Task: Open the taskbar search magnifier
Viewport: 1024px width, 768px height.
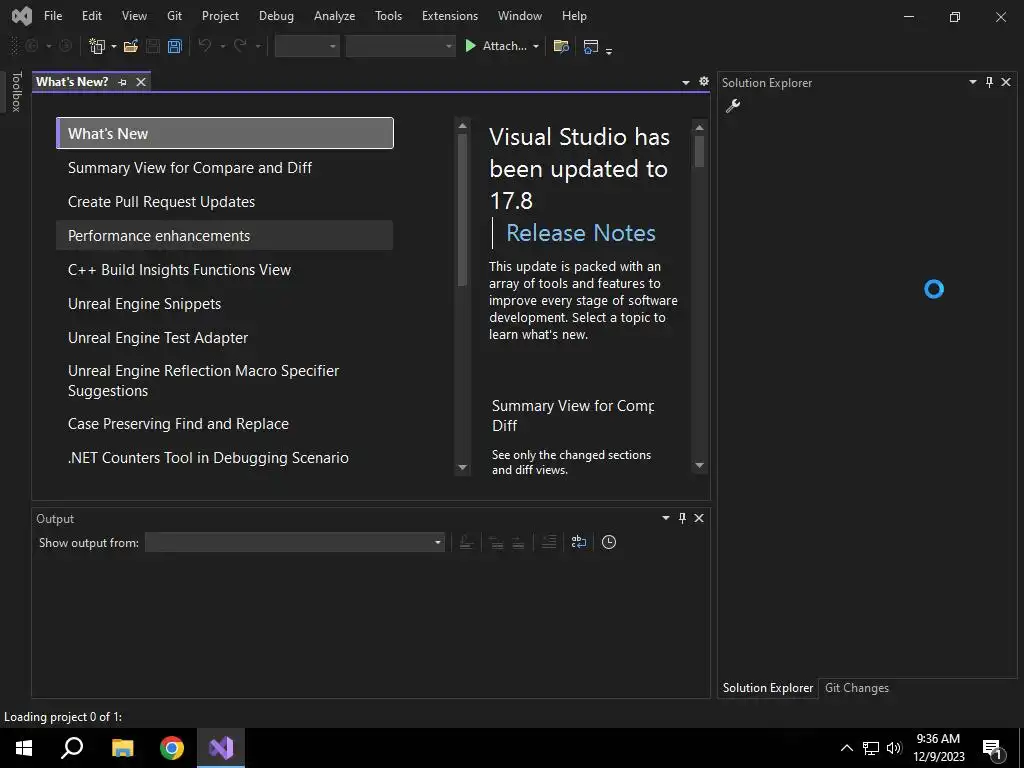Action: pyautogui.click(x=72, y=748)
